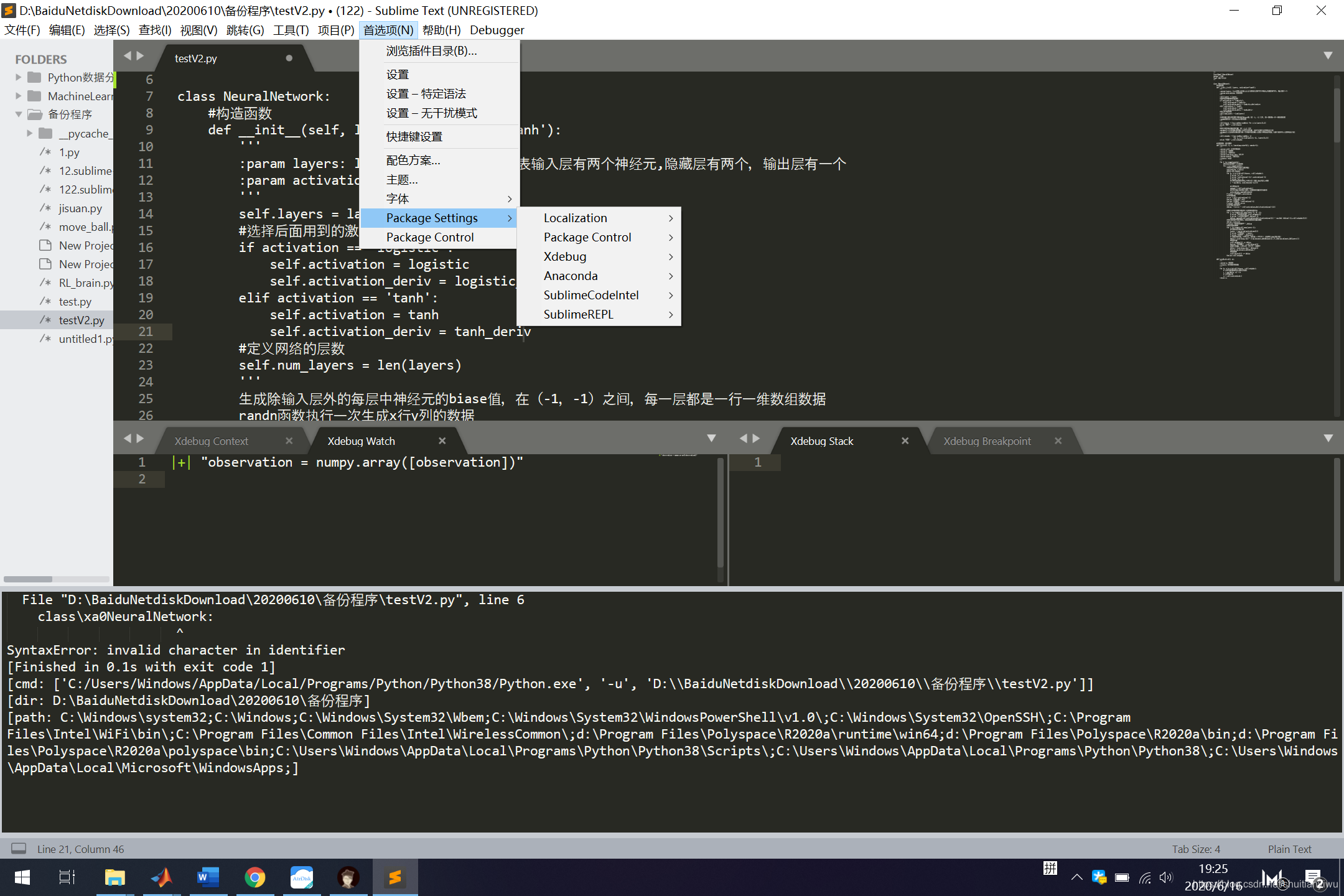Open tab list dropdown of Xdebug Stack pane
The height and width of the screenshot is (896, 1344).
point(1328,438)
